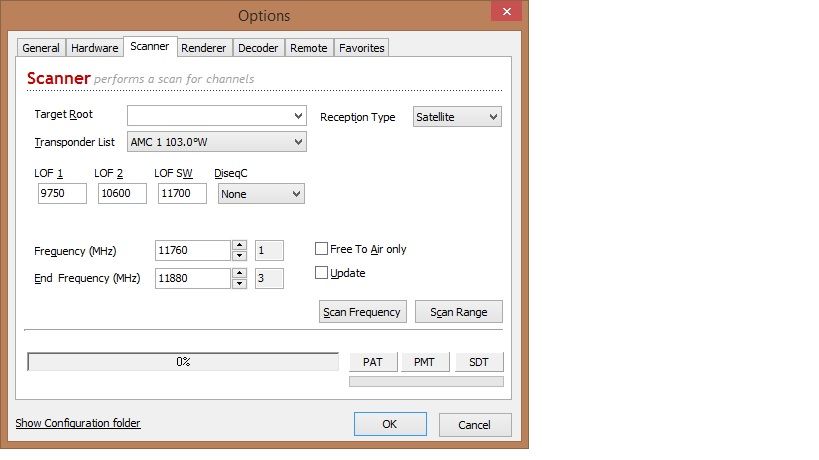The height and width of the screenshot is (460, 819).
Task: Decrease Frequency with the down arrow
Action: 239,255
